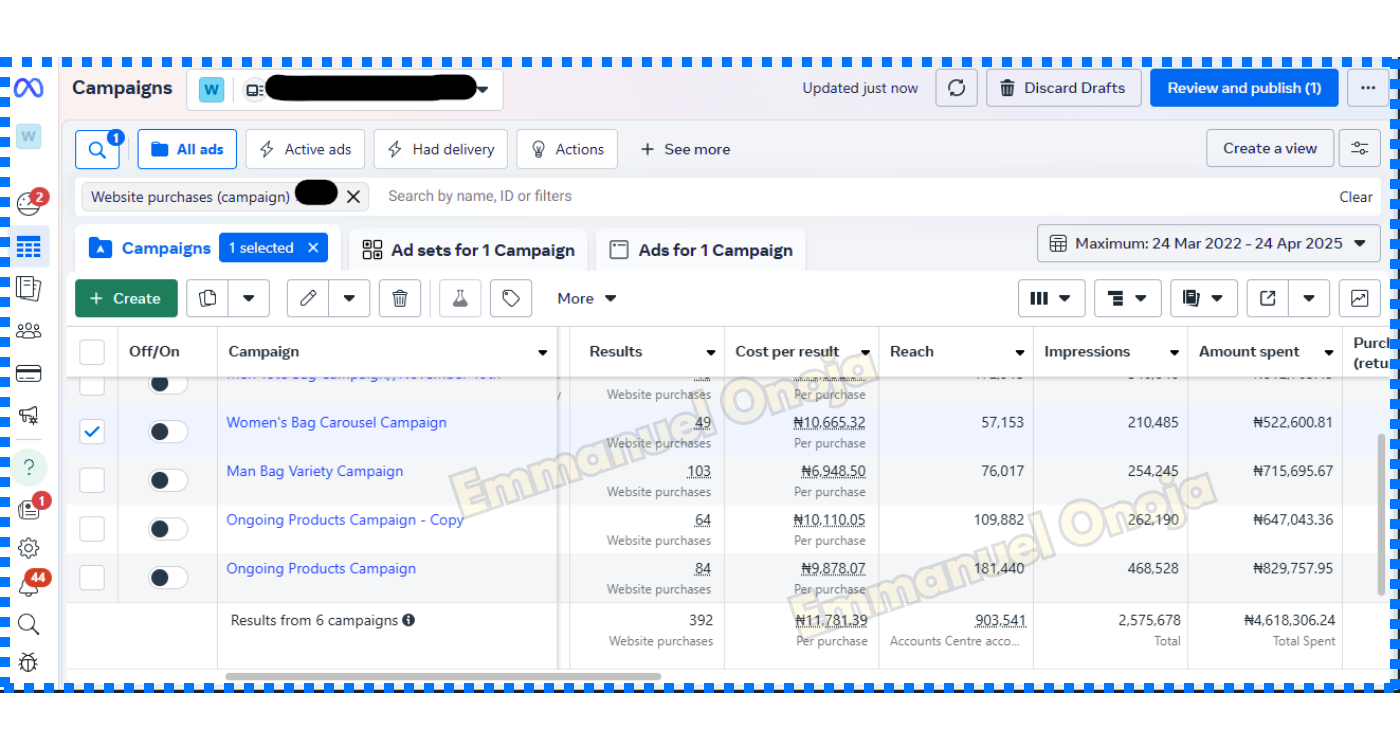Click the trash delete icon in toolbar
1400x750 pixels.
tap(400, 298)
